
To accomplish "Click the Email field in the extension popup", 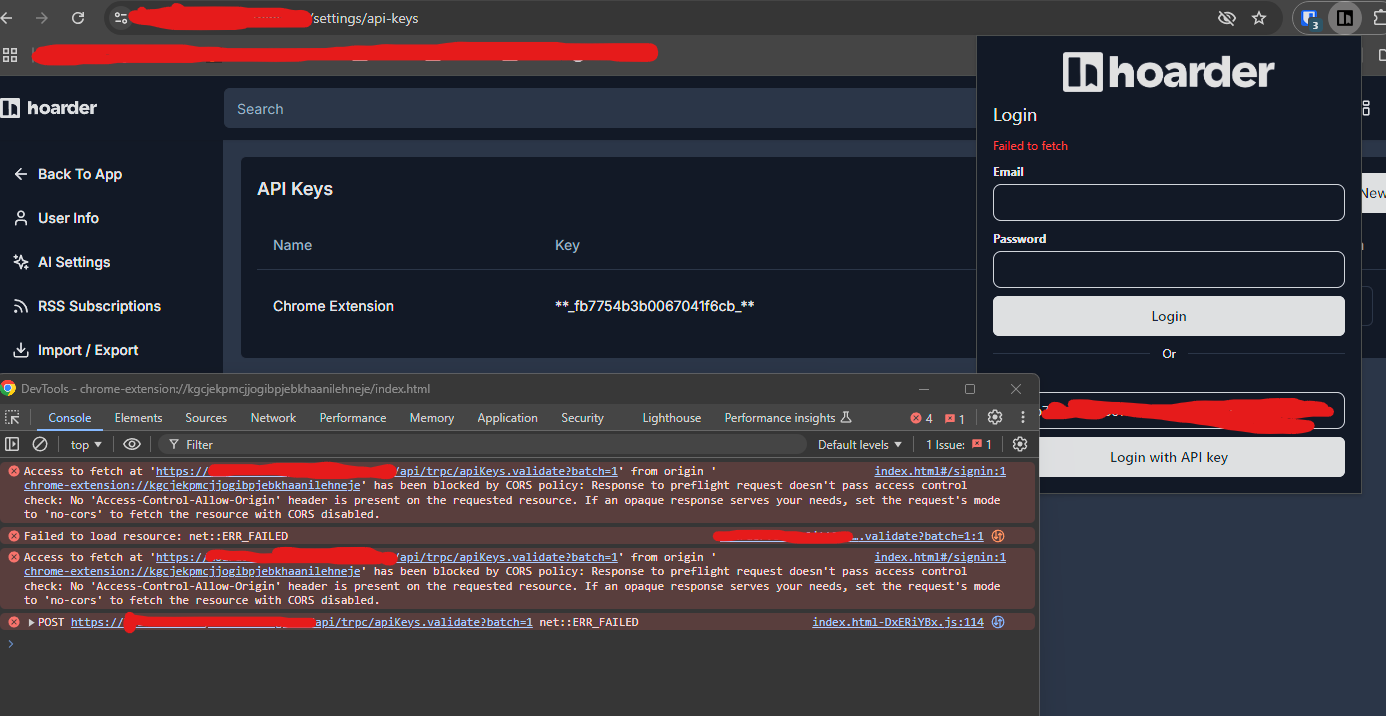I will point(1168,202).
